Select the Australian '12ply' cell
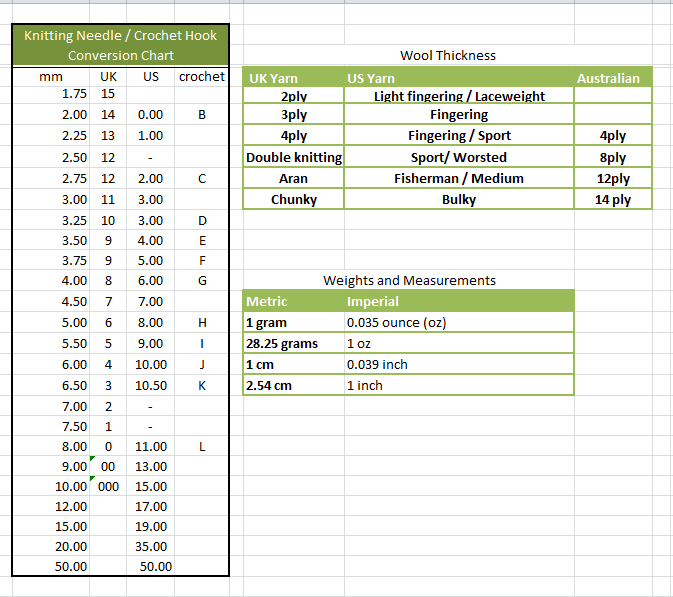This screenshot has width=673, height=597. click(x=613, y=179)
